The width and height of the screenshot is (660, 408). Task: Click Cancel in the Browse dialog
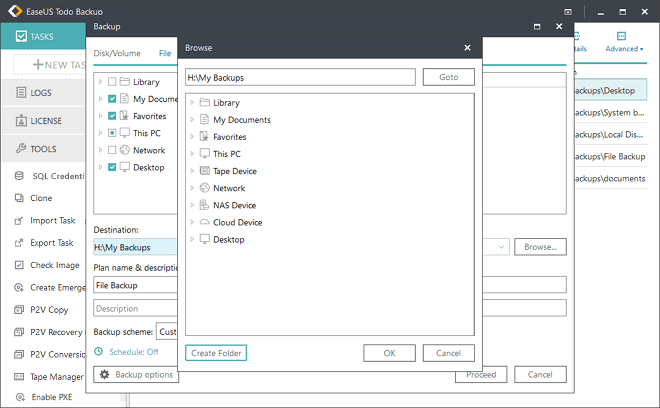click(x=449, y=353)
